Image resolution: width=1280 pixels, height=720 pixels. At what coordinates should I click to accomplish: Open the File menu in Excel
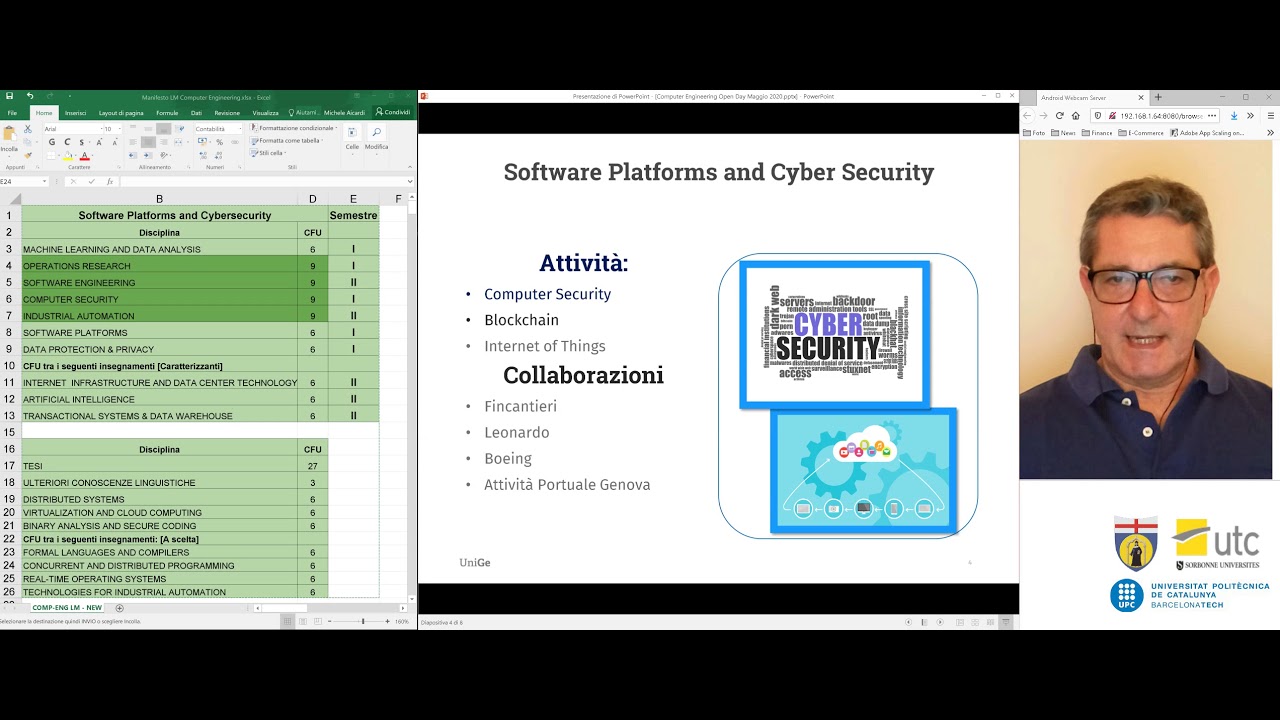[12, 113]
